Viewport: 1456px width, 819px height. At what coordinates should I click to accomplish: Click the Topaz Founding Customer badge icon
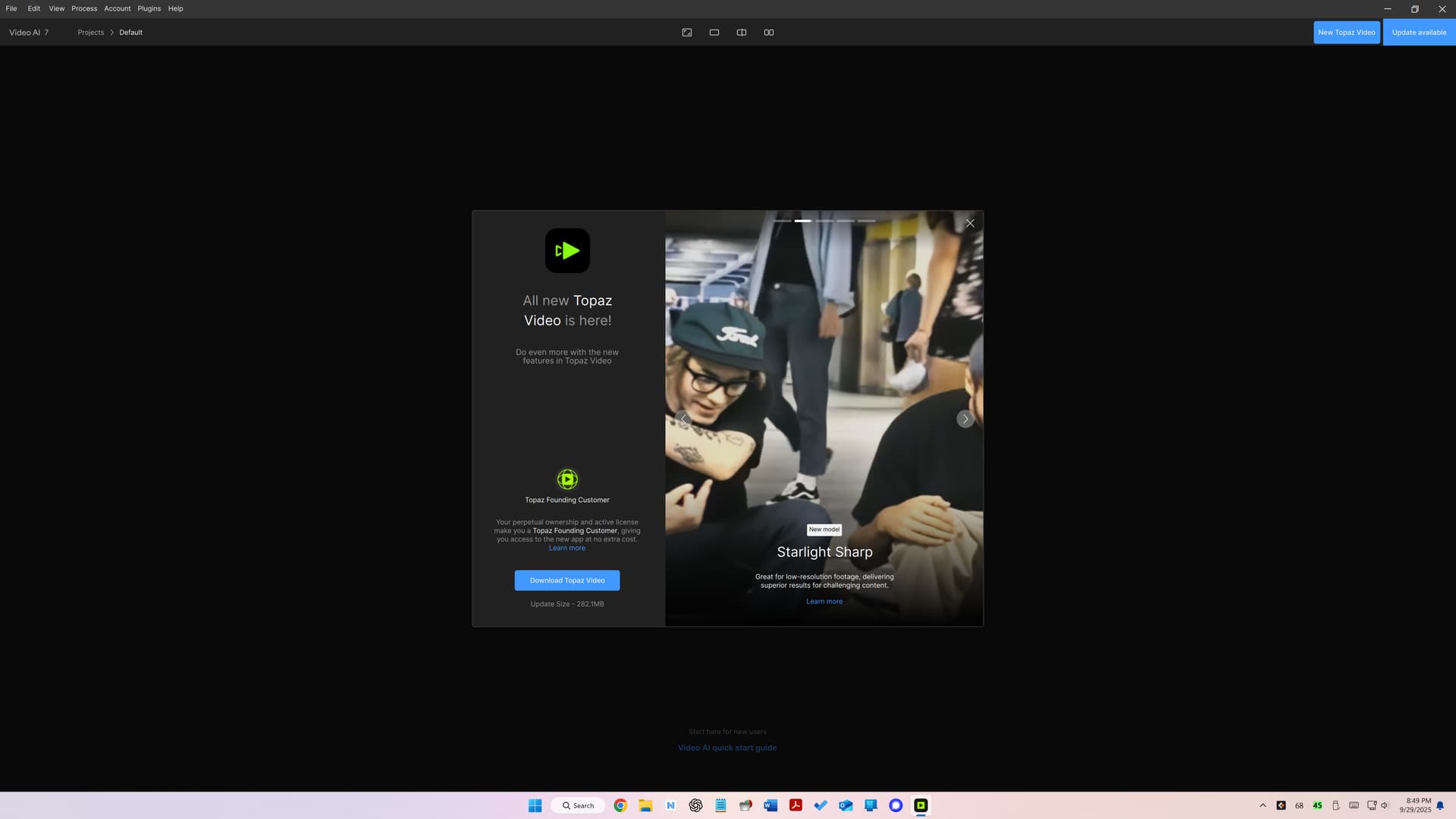[x=567, y=479]
